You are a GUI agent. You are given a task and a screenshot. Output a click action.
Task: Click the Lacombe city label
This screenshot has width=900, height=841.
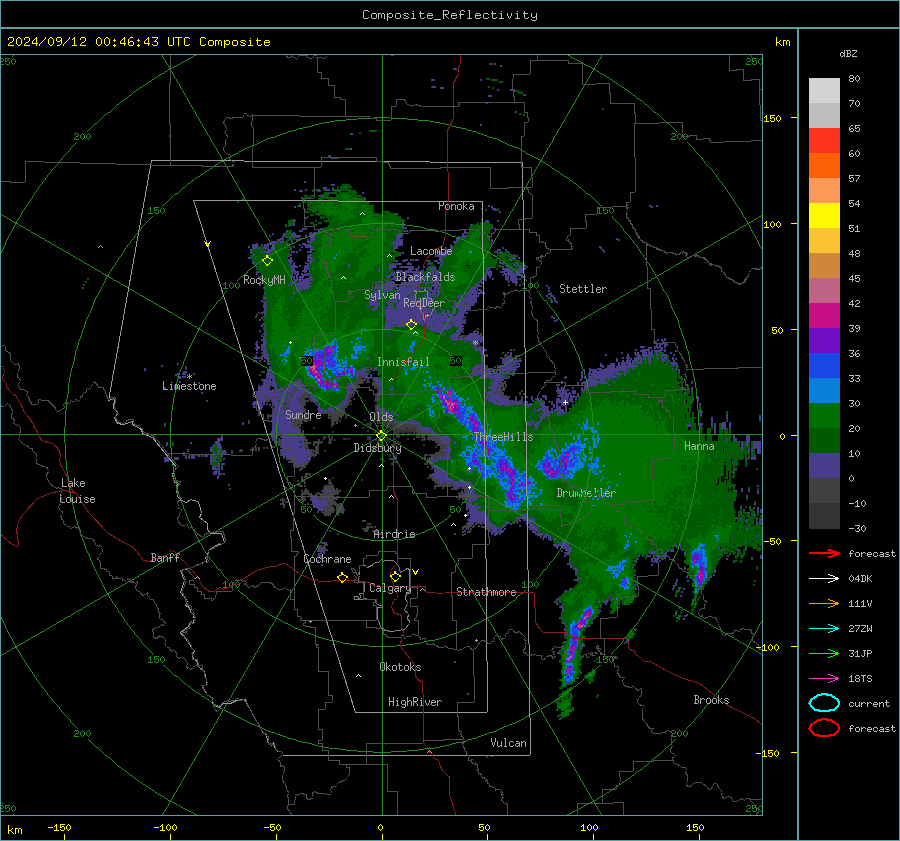[431, 251]
